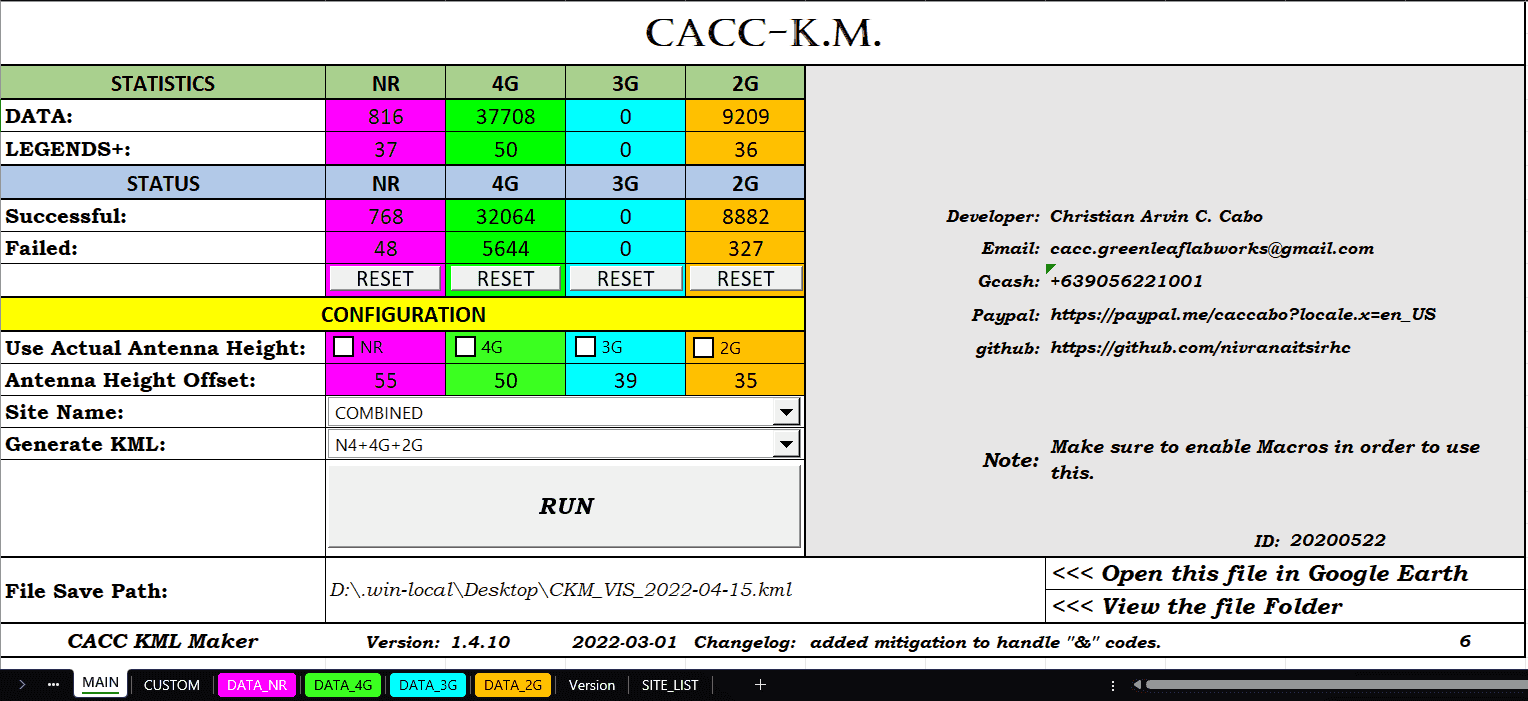Screen dimensions: 1528x701
Task: Check the 4G actual antenna height box
Action: tap(464, 346)
